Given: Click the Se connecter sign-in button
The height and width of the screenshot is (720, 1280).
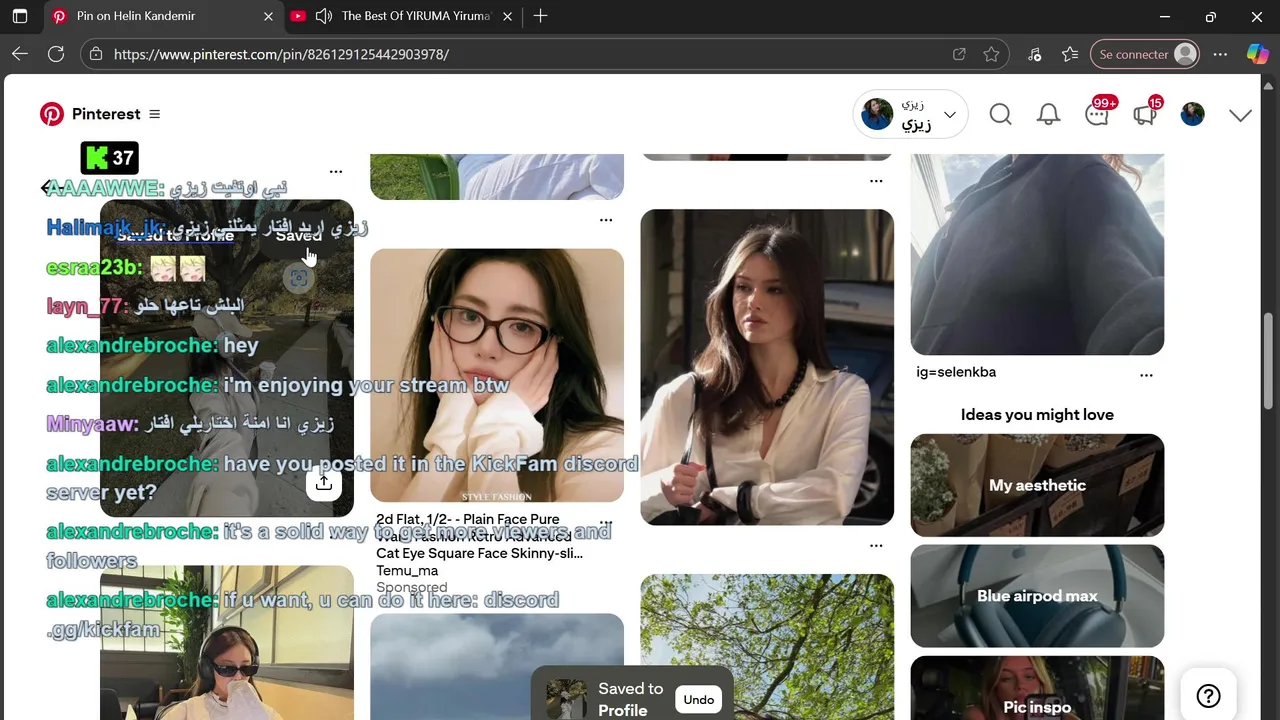Looking at the screenshot, I should click(x=1146, y=54).
